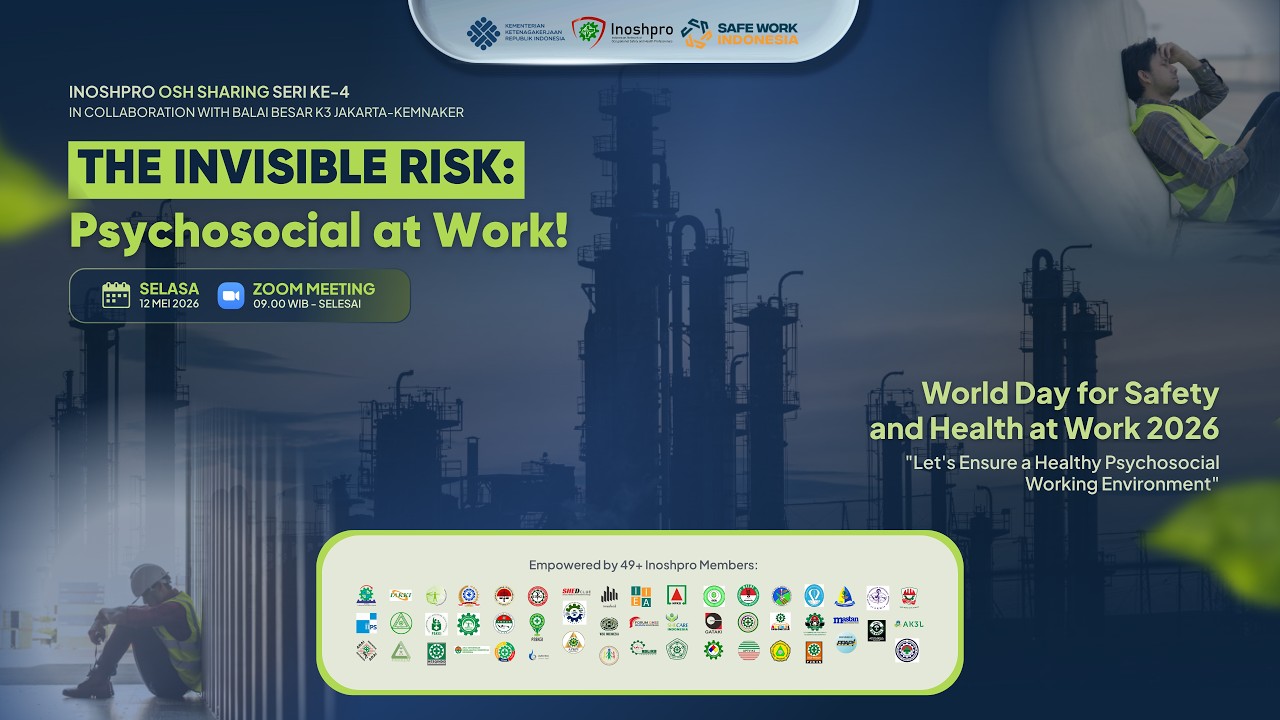Click the '12 MEI 2026' date
The width and height of the screenshot is (1280, 720).
(x=169, y=304)
